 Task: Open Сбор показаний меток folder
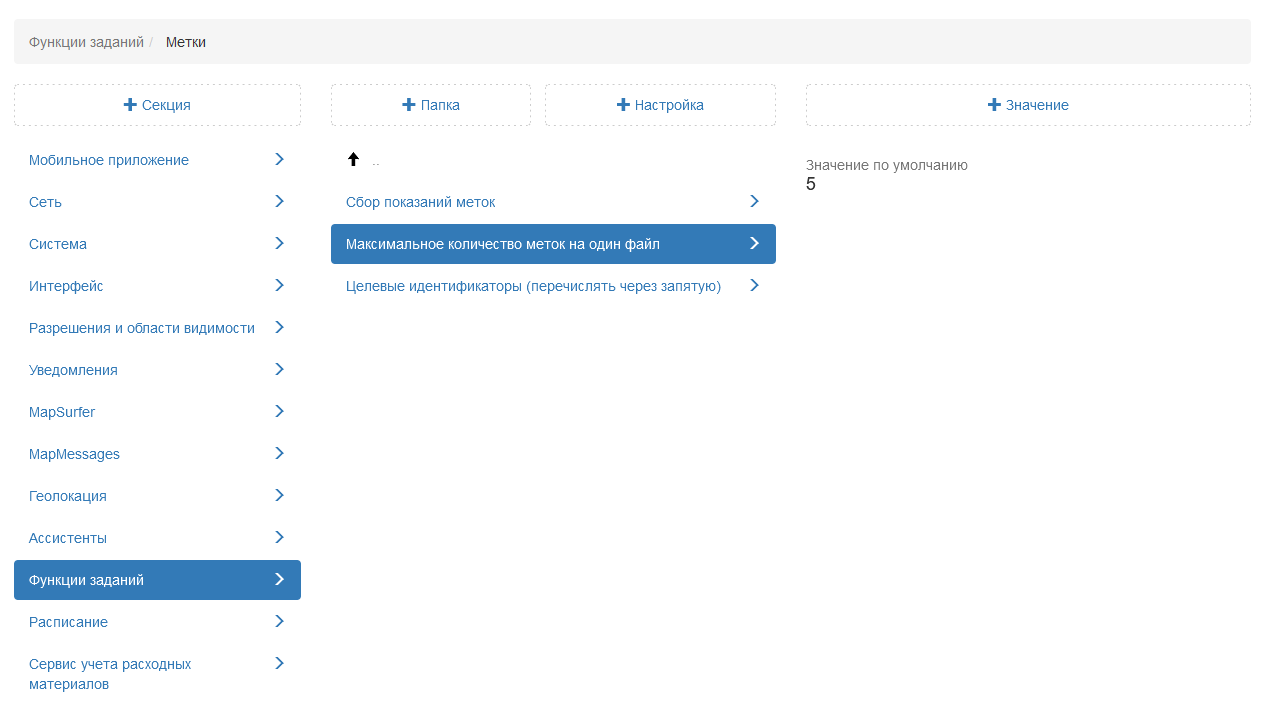[553, 202]
